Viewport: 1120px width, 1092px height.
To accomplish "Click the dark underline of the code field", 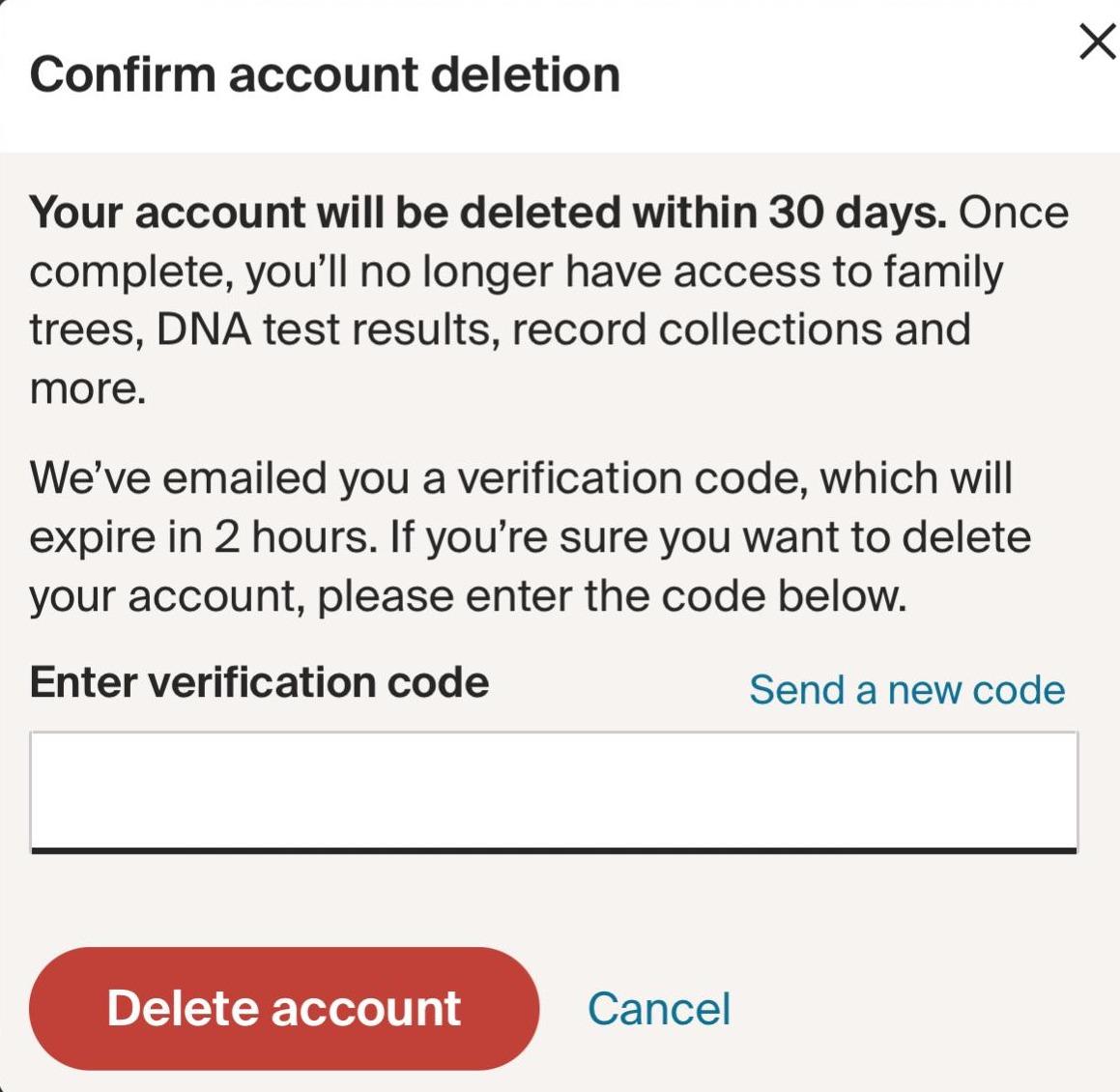I will point(553,850).
